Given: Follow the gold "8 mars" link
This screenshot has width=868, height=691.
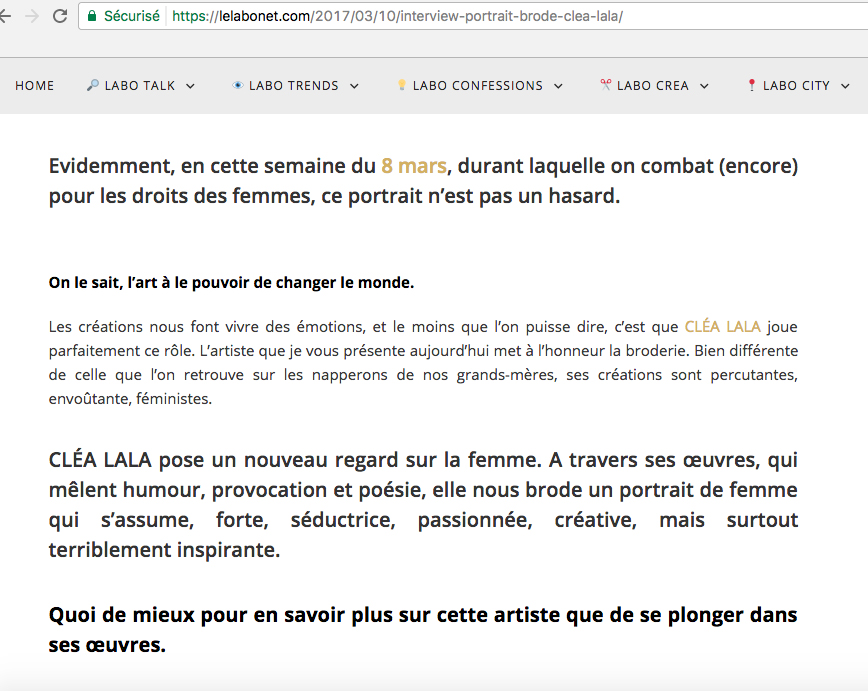Looking at the screenshot, I should pyautogui.click(x=414, y=166).
